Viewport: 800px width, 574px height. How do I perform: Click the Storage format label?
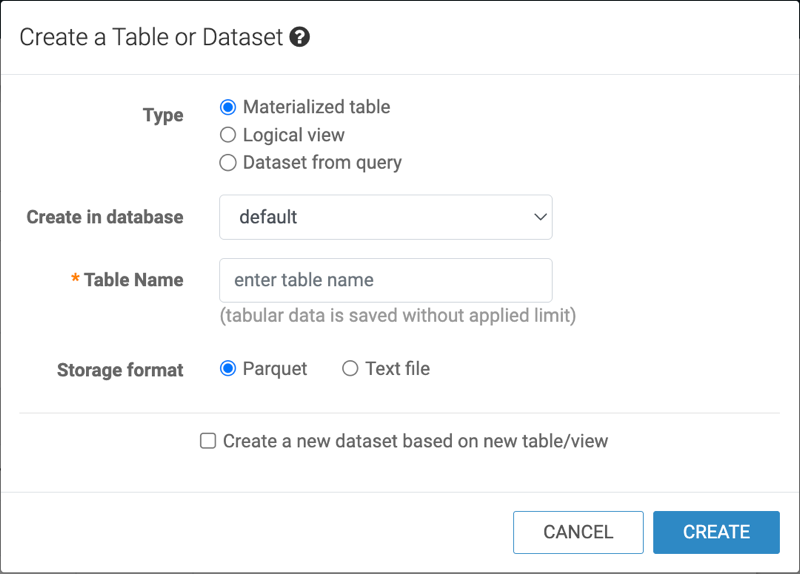click(120, 370)
